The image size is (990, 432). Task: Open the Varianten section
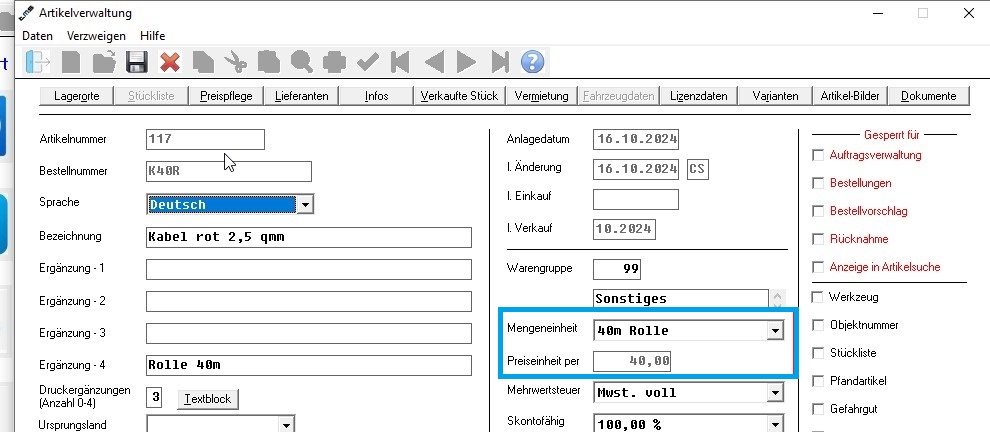pyautogui.click(x=775, y=96)
